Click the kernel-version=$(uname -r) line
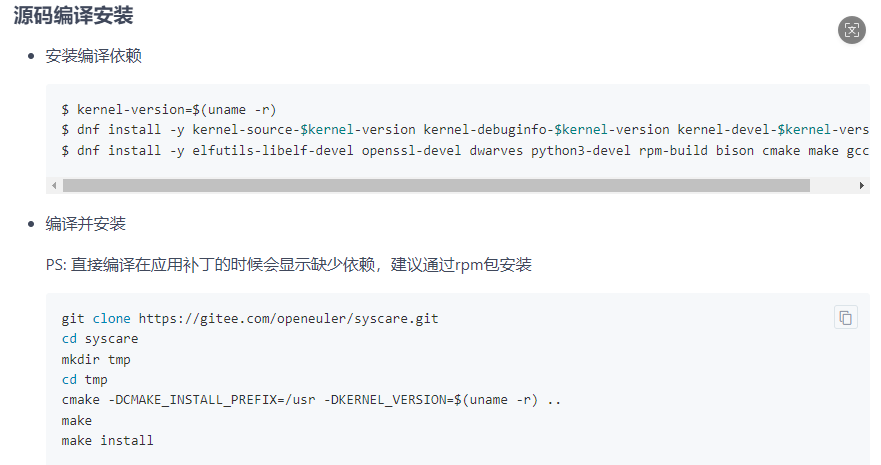This screenshot has width=881, height=465. (169, 109)
